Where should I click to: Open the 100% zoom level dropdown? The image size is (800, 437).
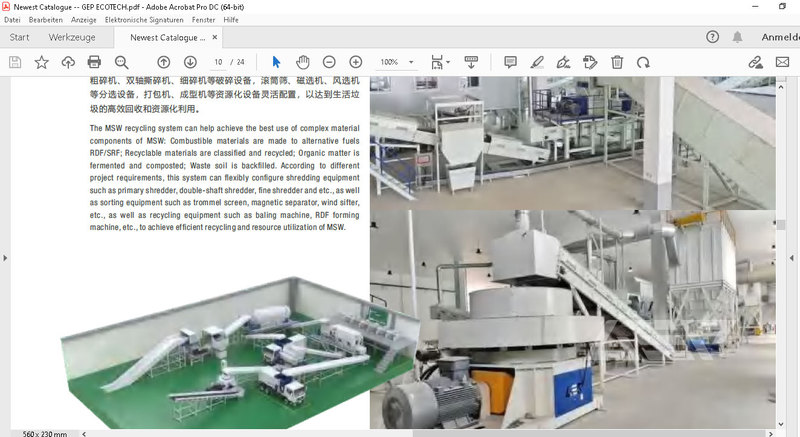click(x=411, y=62)
